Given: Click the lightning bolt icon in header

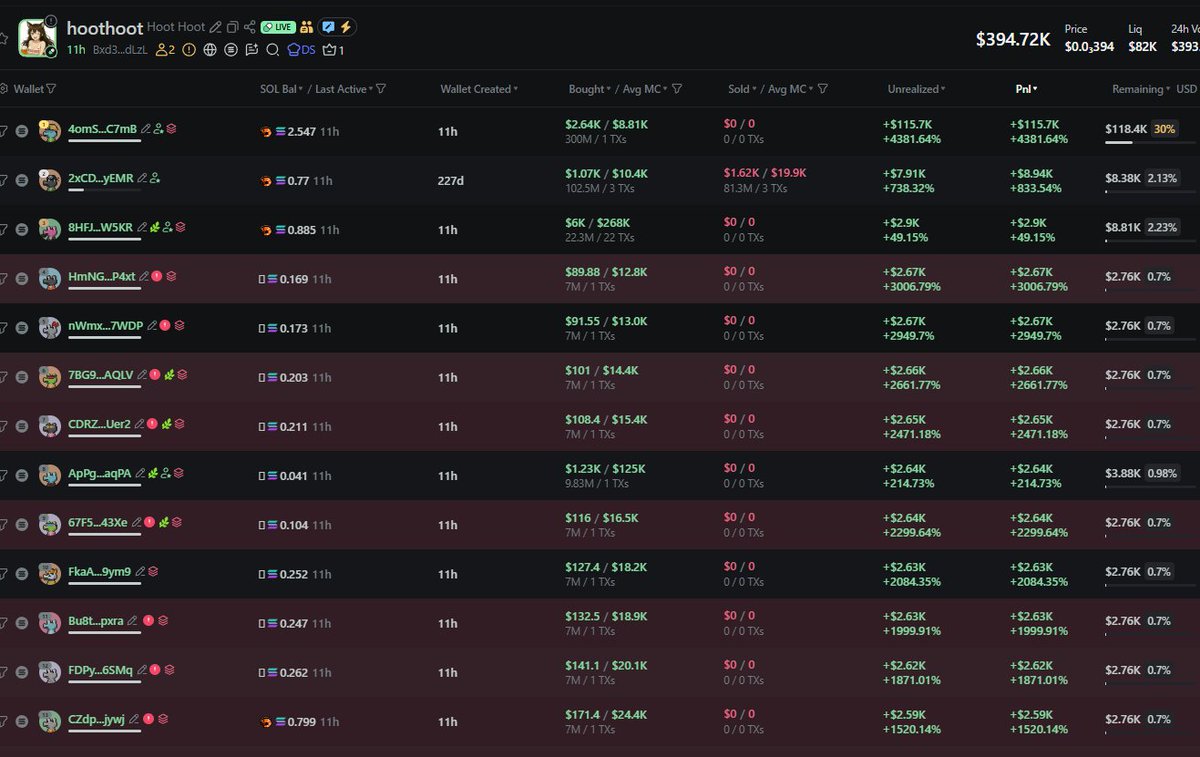Looking at the screenshot, I should (346, 28).
